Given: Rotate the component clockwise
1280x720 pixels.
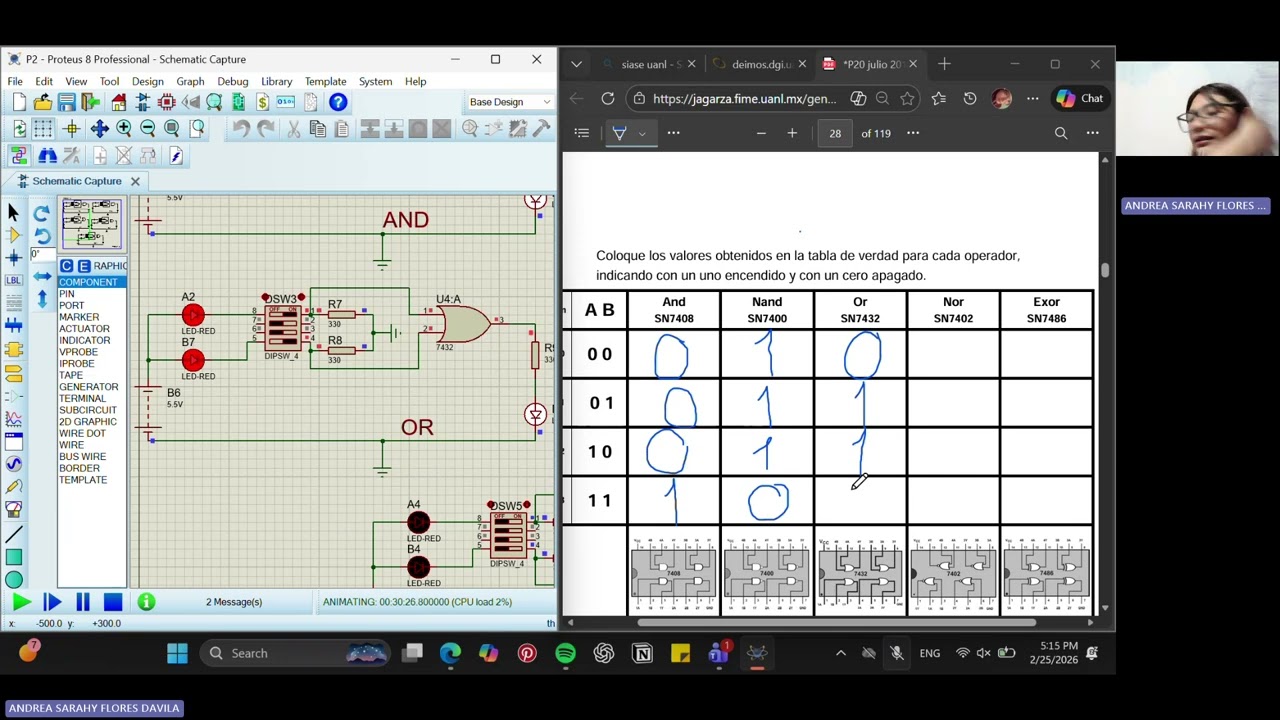Looking at the screenshot, I should (41, 213).
